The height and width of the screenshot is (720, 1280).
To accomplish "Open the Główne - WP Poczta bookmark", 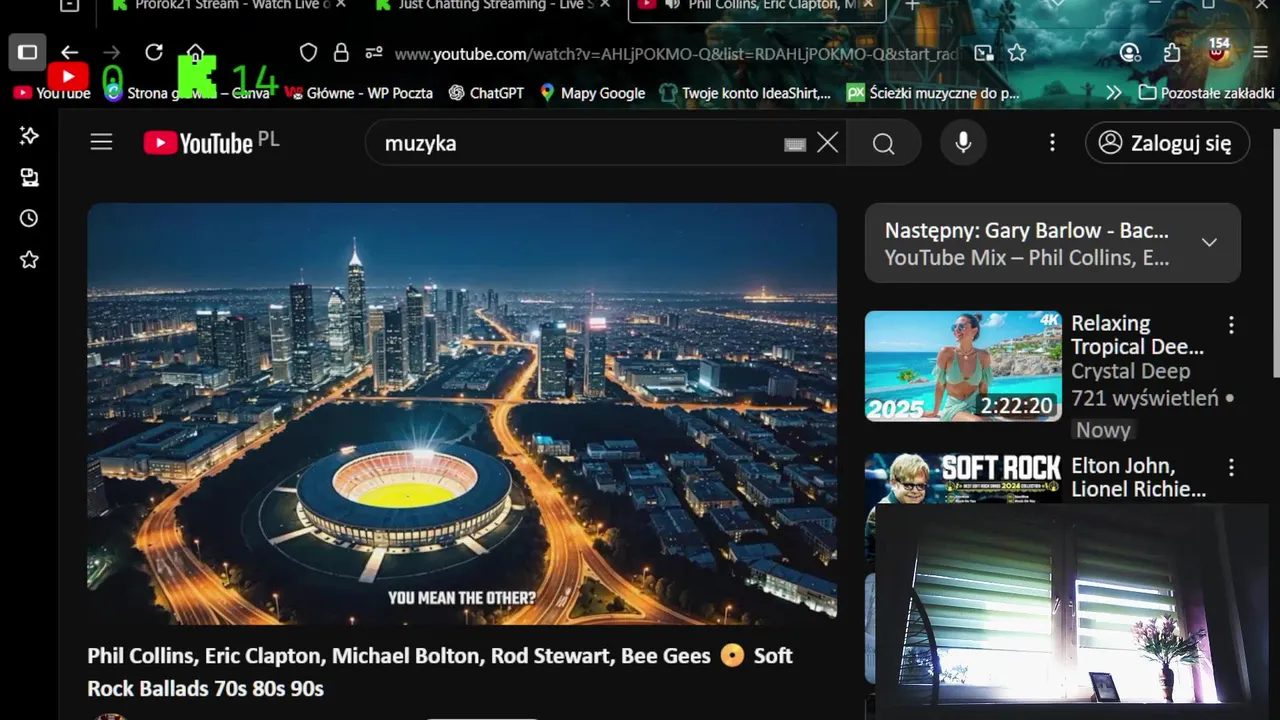I will [358, 93].
